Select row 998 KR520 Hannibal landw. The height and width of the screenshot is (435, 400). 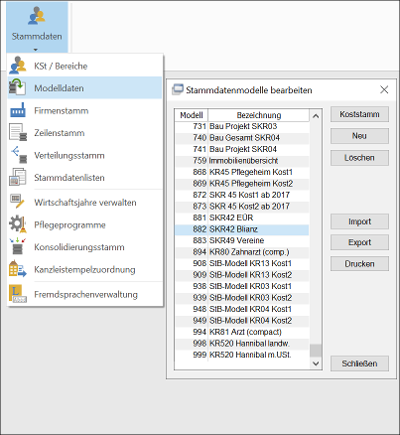tap(242, 343)
